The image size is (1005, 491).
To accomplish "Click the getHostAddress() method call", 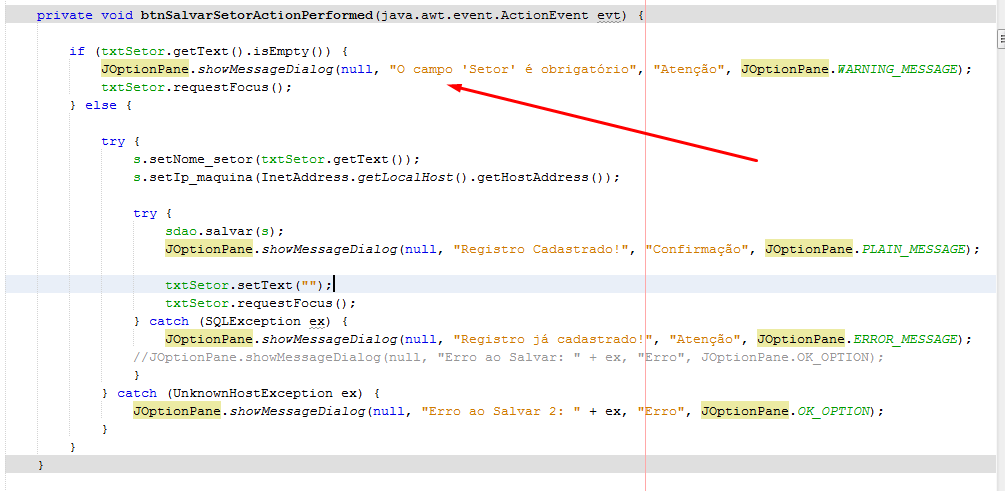I will [539, 177].
